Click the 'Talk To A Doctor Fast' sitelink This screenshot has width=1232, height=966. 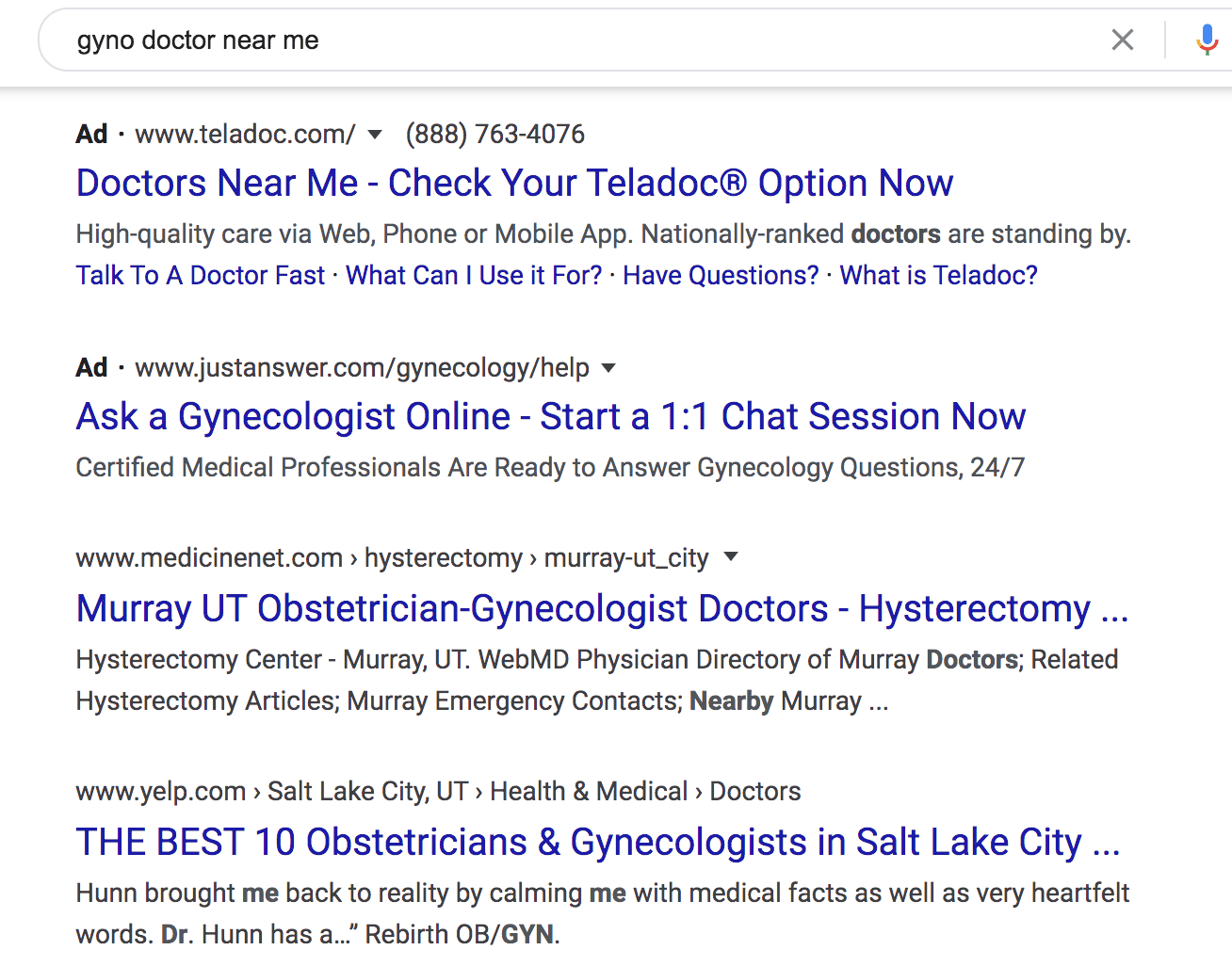click(200, 275)
